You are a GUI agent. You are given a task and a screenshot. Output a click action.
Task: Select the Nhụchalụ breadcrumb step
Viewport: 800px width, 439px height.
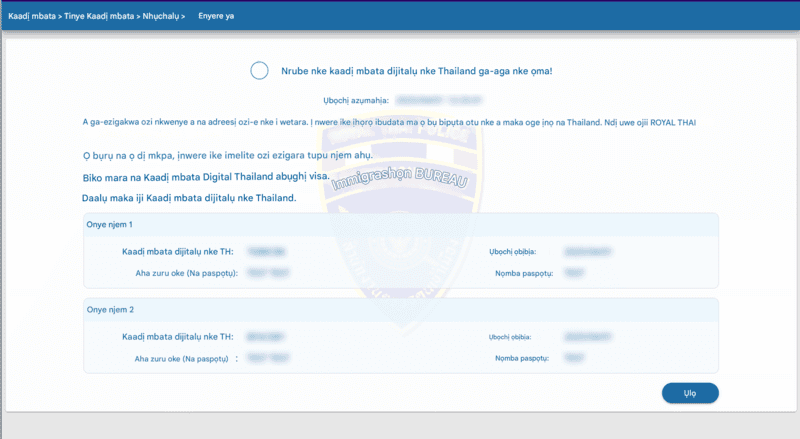162,16
